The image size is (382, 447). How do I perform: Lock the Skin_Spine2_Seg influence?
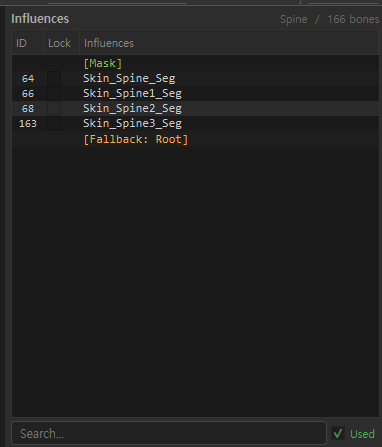click(54, 108)
